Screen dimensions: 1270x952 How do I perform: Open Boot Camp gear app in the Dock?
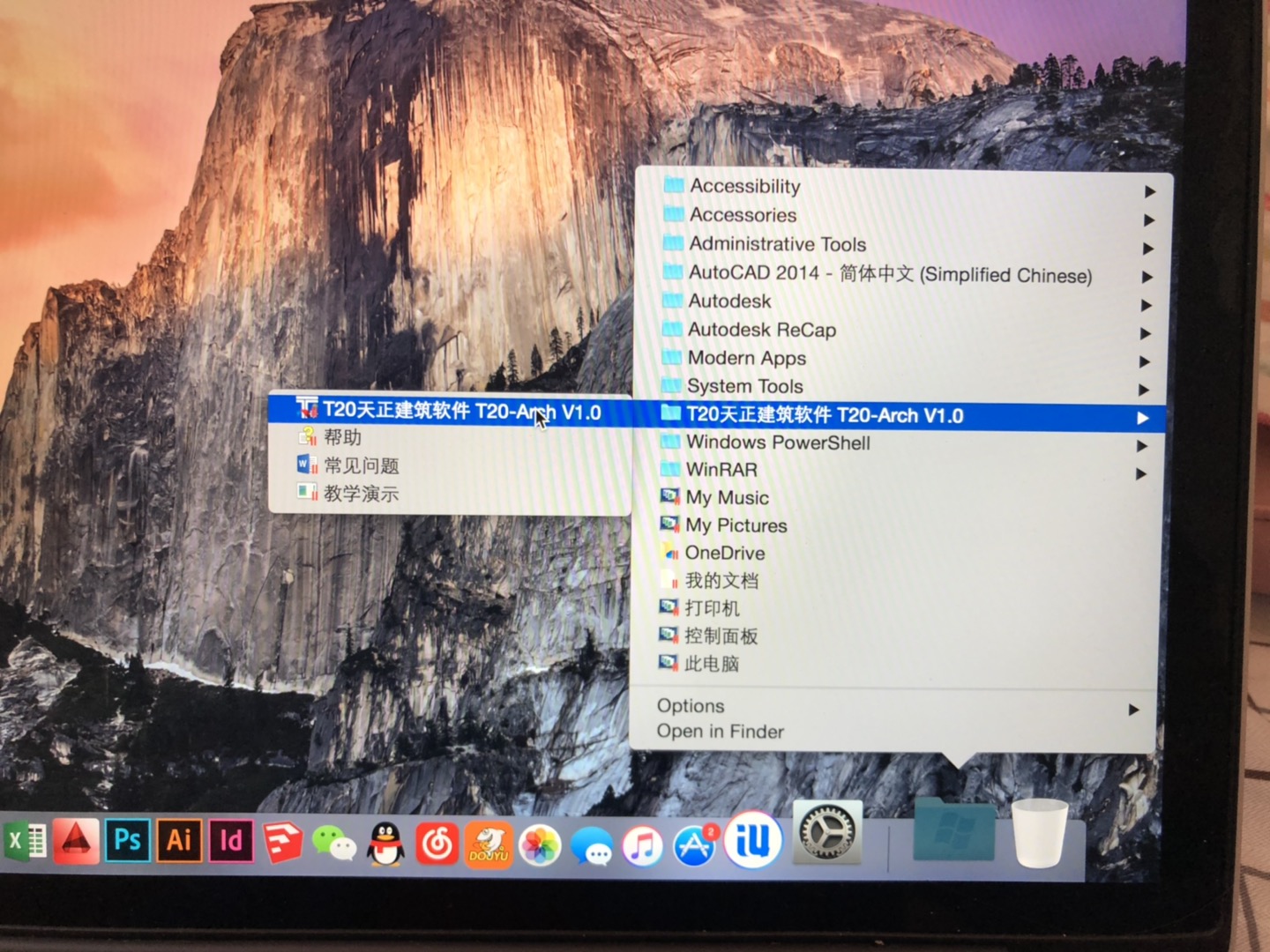pyautogui.click(x=827, y=831)
